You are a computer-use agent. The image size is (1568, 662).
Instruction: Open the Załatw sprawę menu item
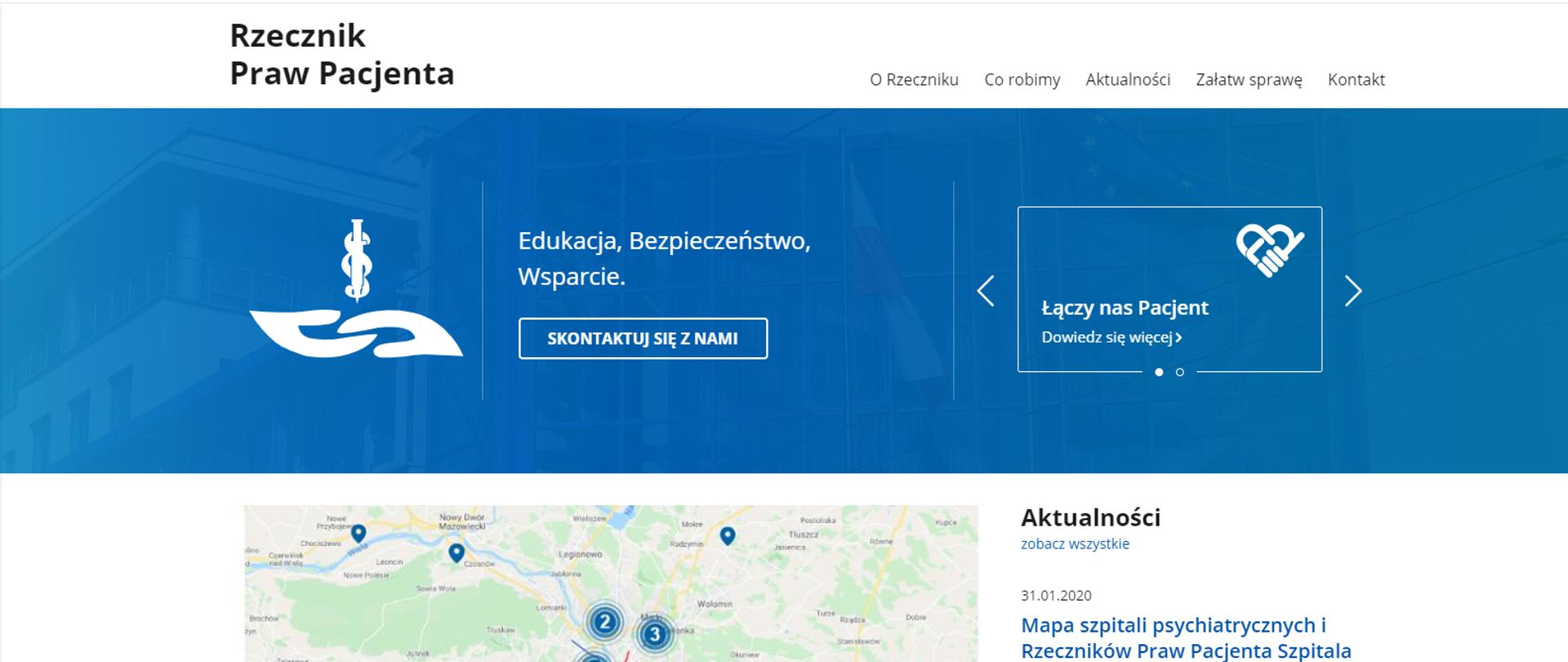pyautogui.click(x=1249, y=80)
